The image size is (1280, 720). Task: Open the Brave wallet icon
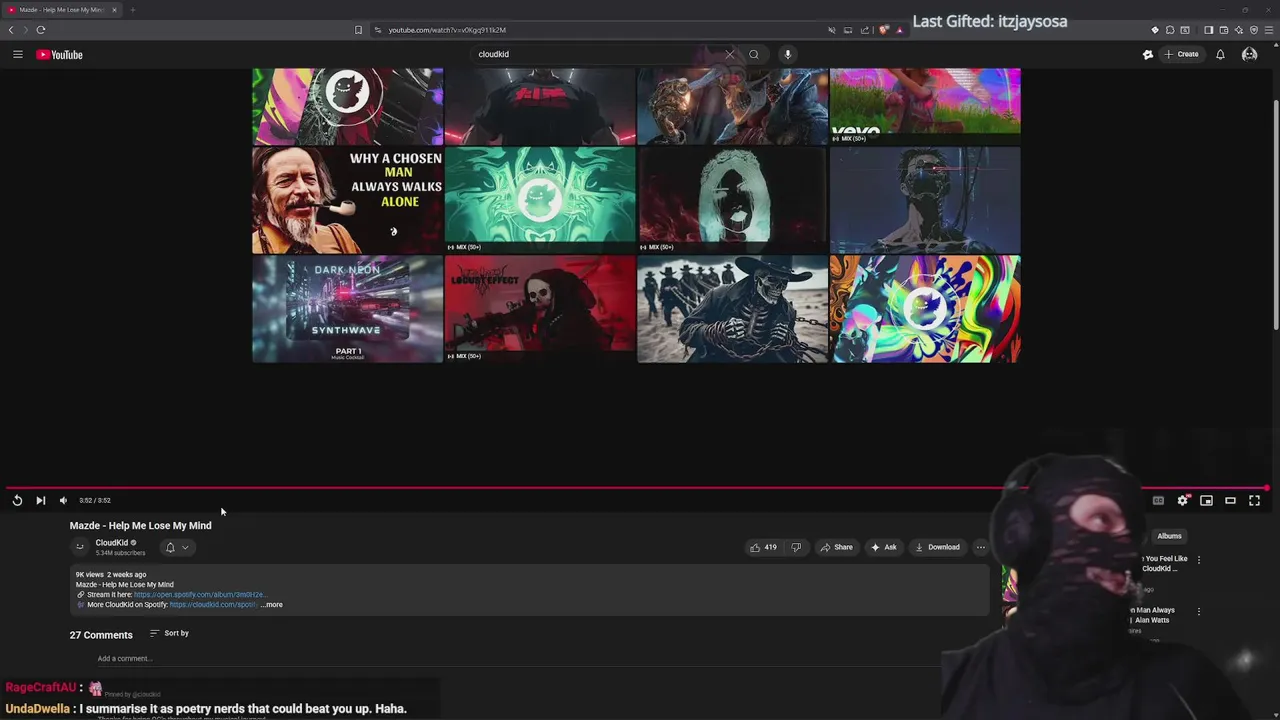tap(1223, 30)
